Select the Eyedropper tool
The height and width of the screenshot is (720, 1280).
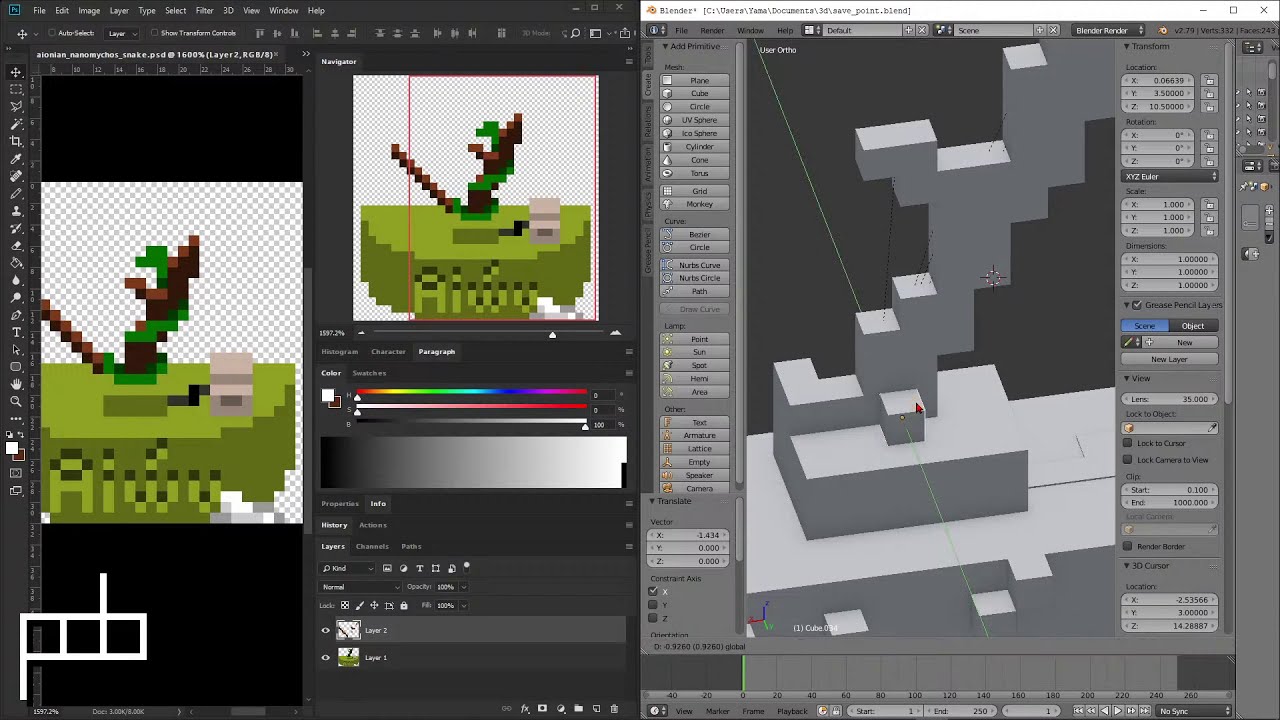[16, 159]
